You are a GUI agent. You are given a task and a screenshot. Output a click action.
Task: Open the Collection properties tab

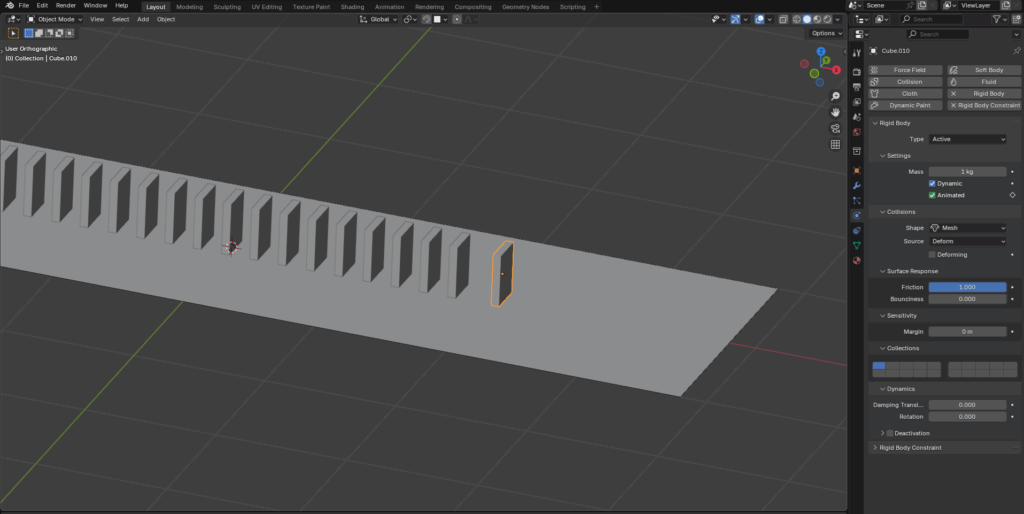(857, 152)
